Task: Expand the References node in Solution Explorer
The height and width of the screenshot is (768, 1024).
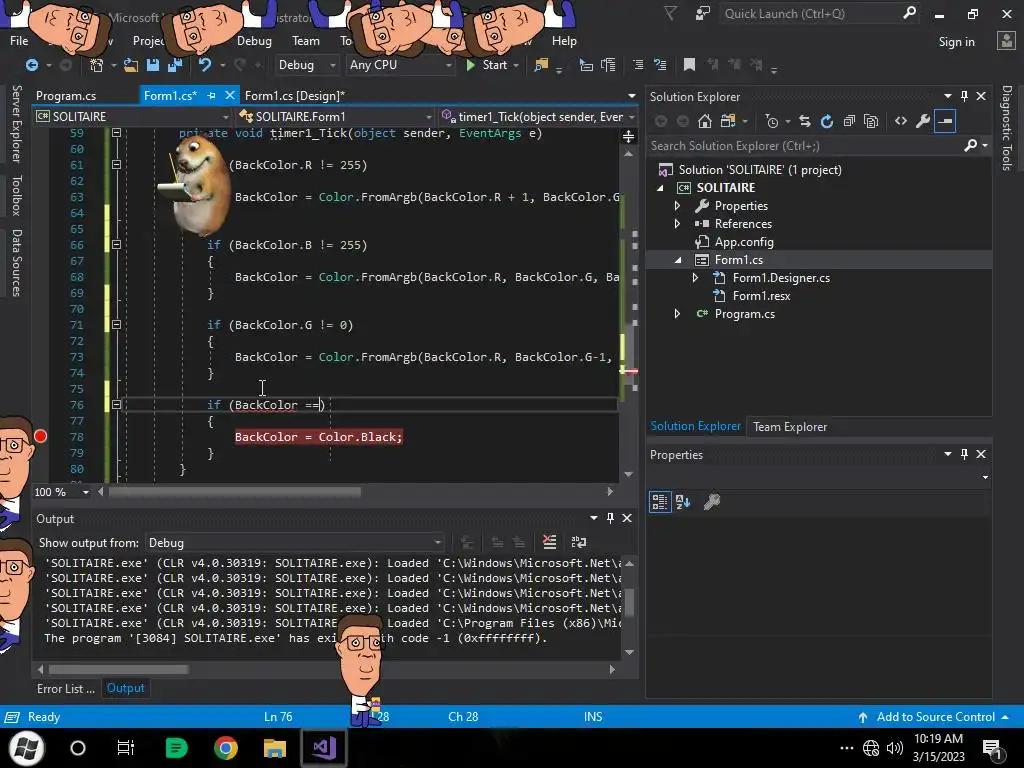Action: 677,223
